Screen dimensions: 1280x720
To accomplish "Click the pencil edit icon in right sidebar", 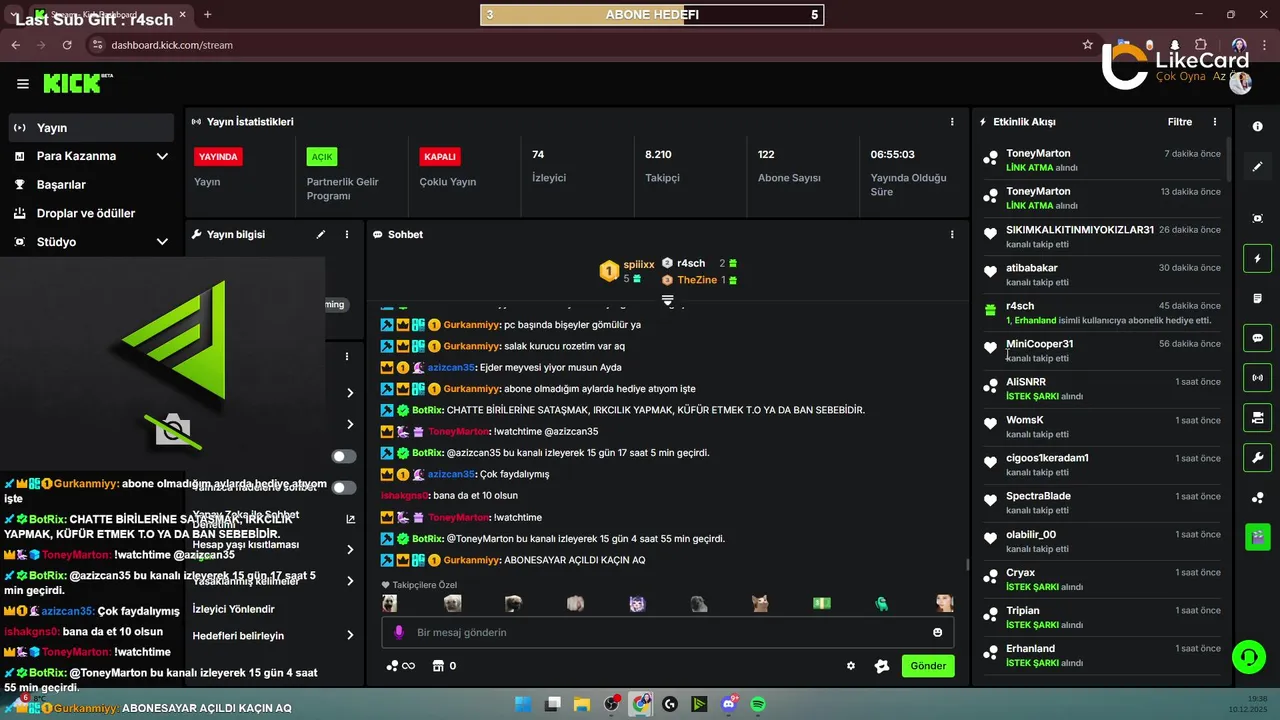I will coord(1257,166).
